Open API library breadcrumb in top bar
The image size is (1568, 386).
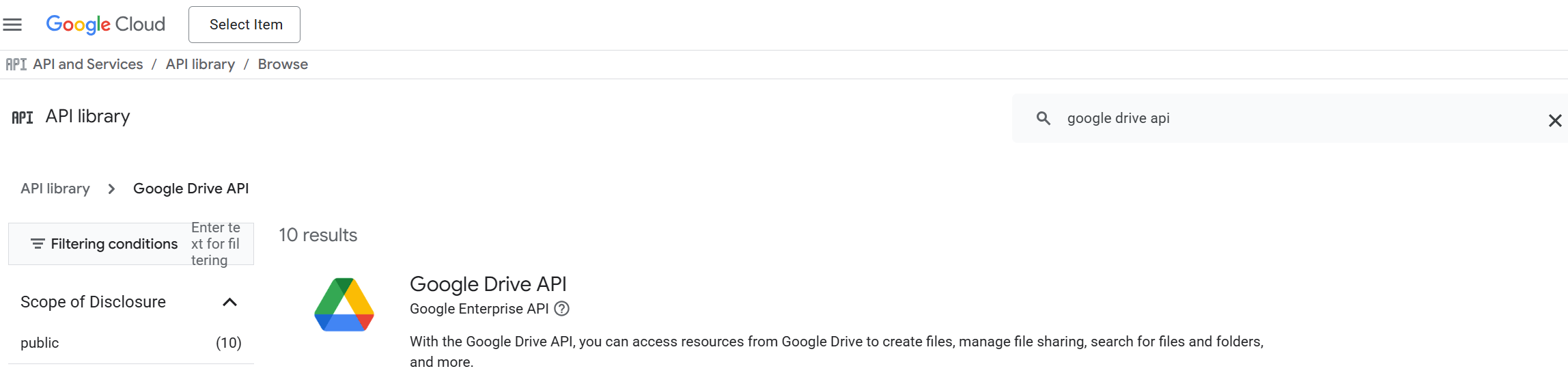point(200,64)
